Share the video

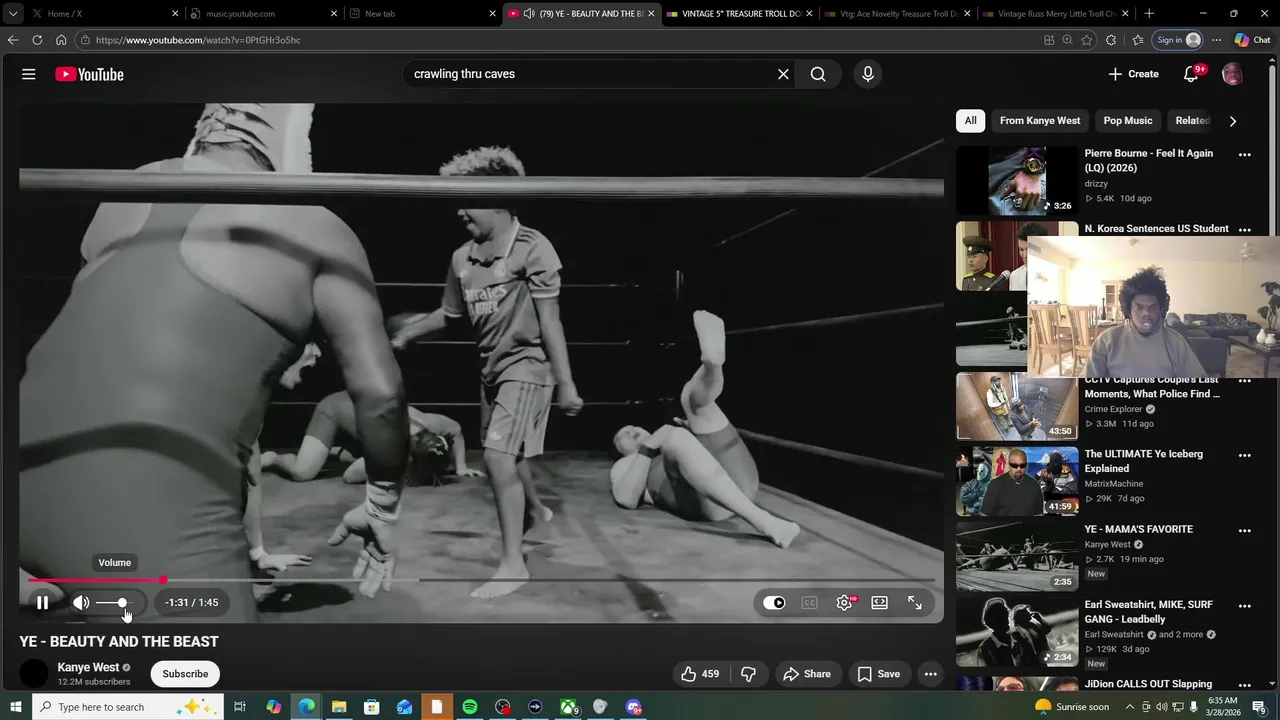(807, 674)
